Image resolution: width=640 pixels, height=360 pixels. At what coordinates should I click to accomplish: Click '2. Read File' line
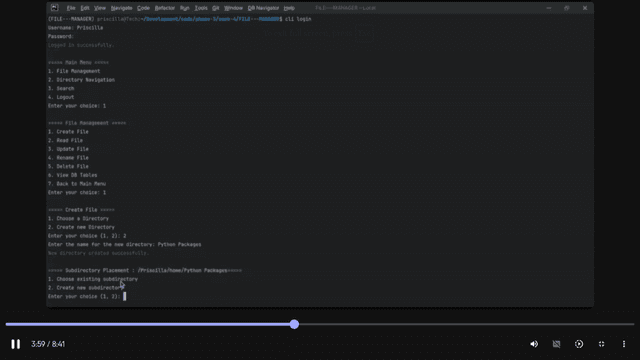tap(65, 140)
